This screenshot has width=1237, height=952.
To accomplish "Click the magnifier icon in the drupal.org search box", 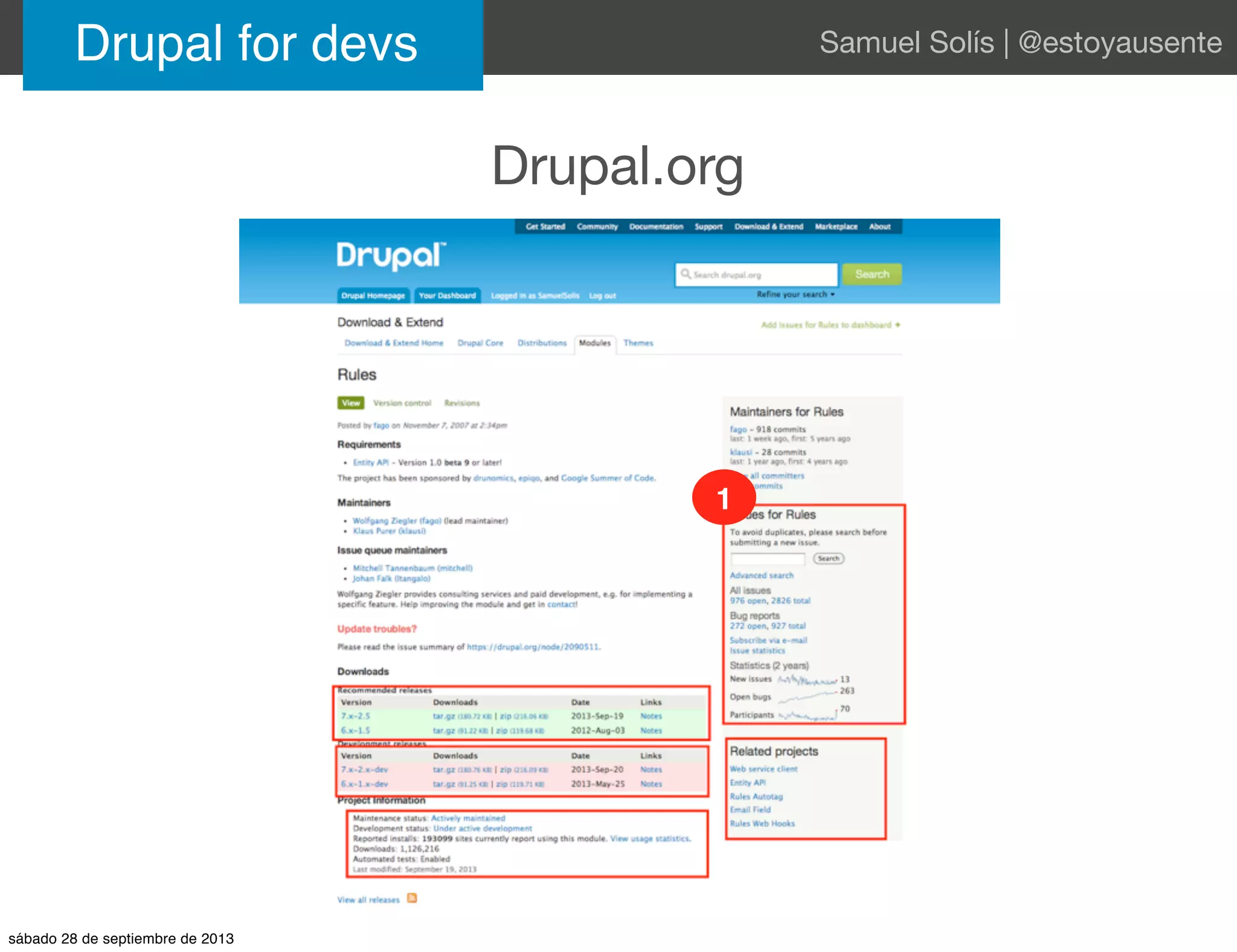I will (x=686, y=274).
